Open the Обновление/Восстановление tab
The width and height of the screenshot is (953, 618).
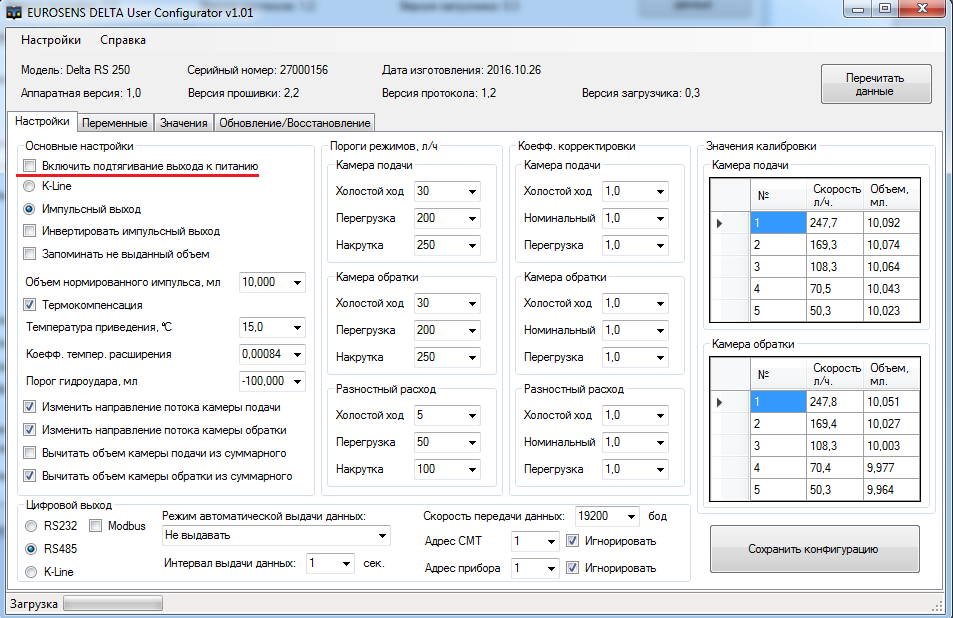point(294,123)
